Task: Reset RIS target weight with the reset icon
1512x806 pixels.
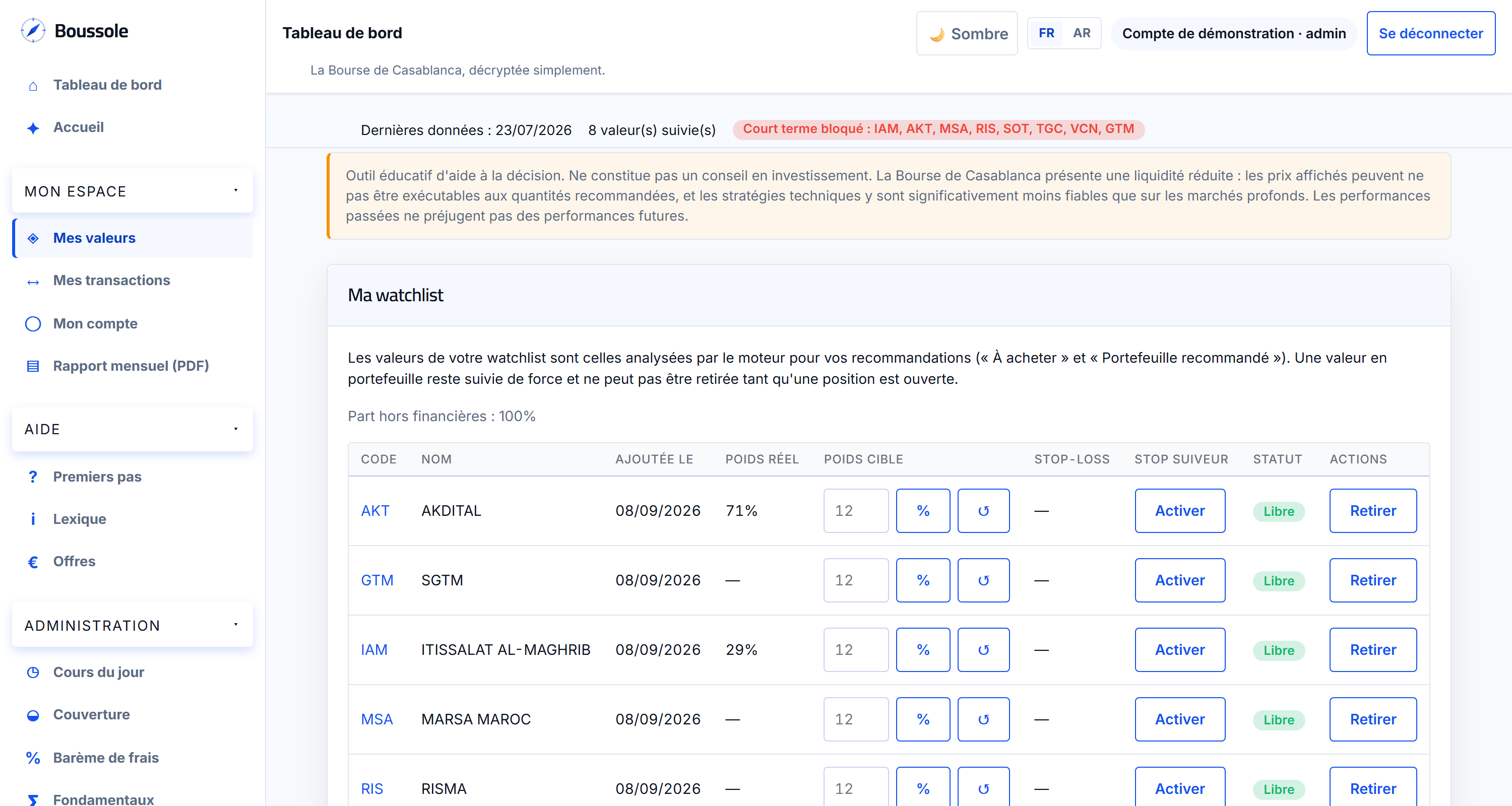Action: [983, 787]
